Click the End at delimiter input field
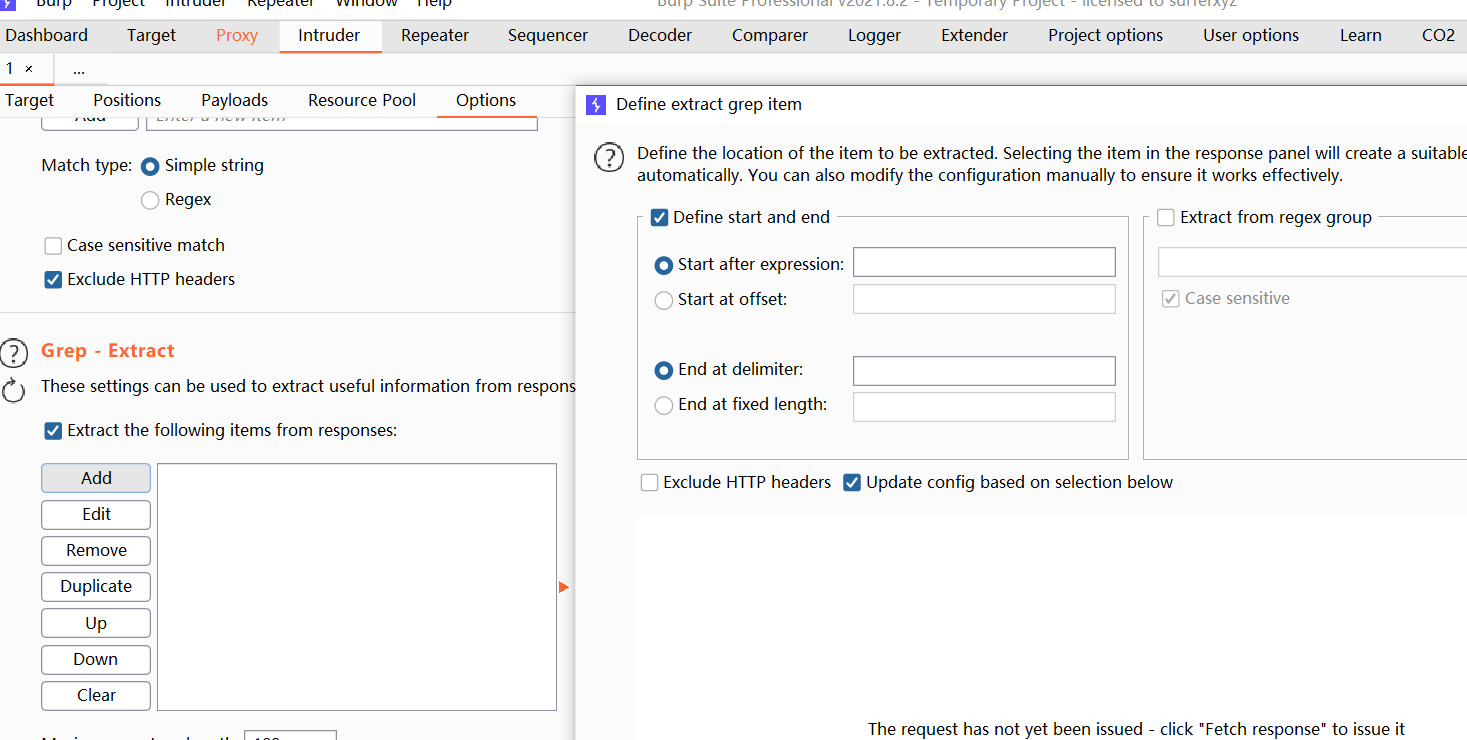 [983, 371]
